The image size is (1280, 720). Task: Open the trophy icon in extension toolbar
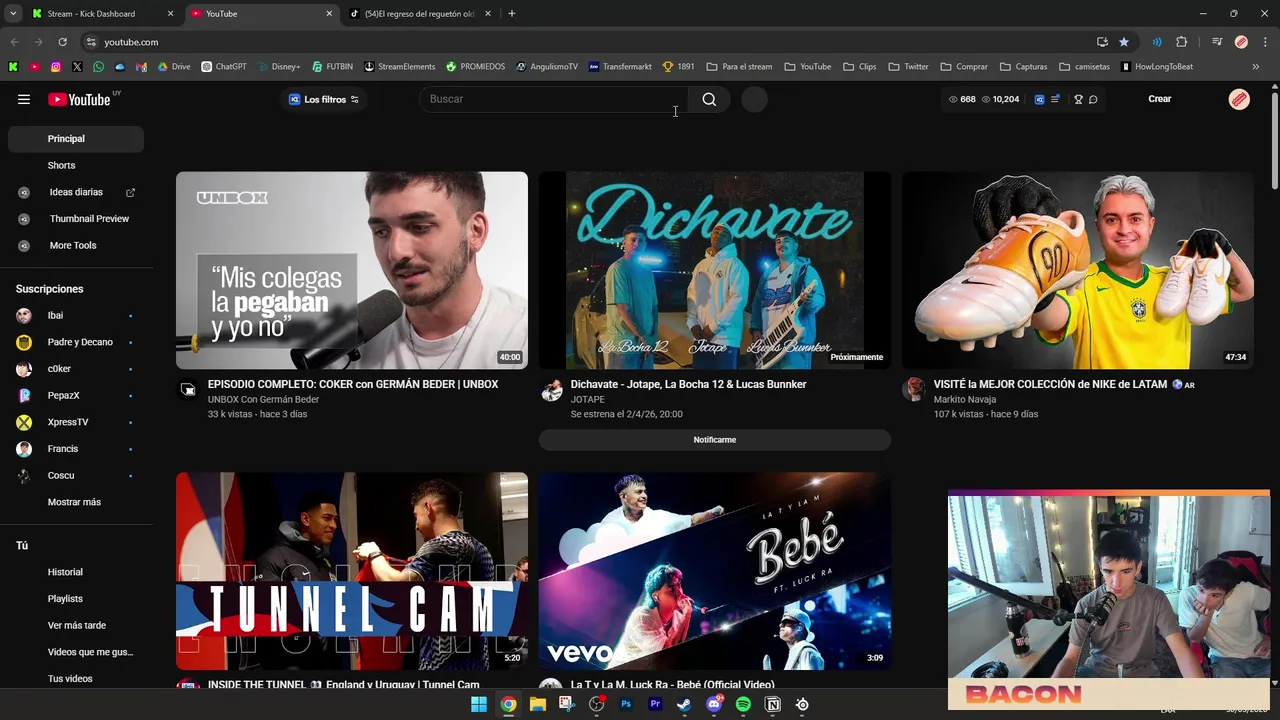pyautogui.click(x=1078, y=99)
